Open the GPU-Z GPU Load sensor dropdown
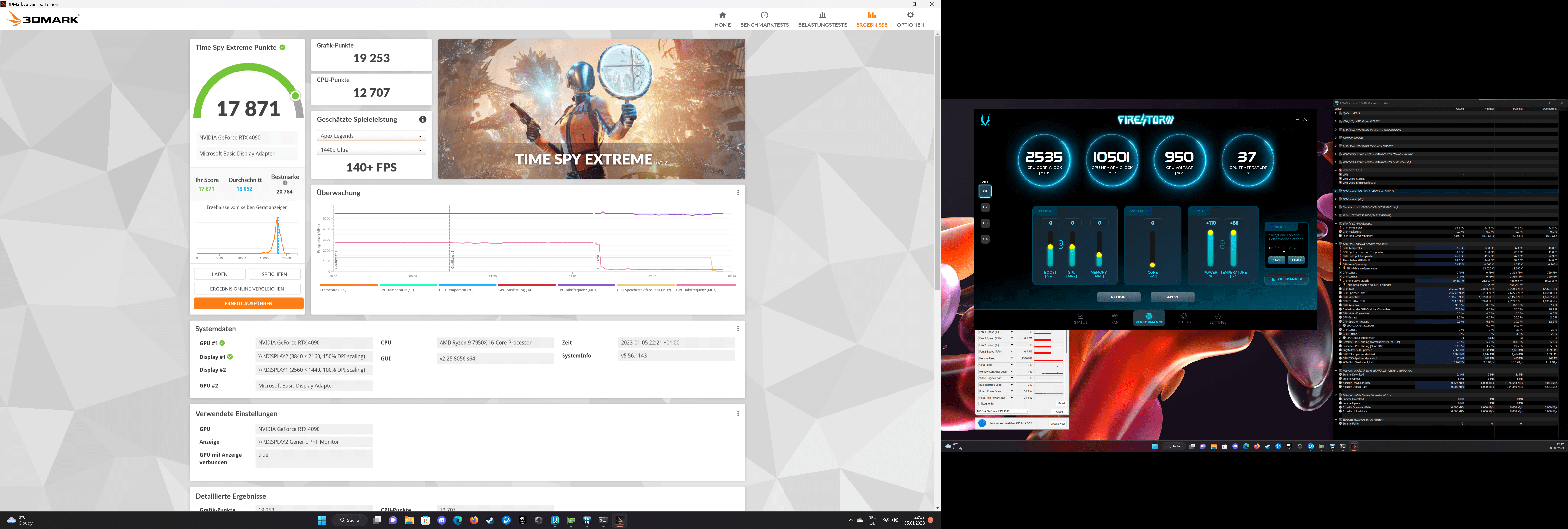This screenshot has width=1568, height=529. click(x=1012, y=365)
